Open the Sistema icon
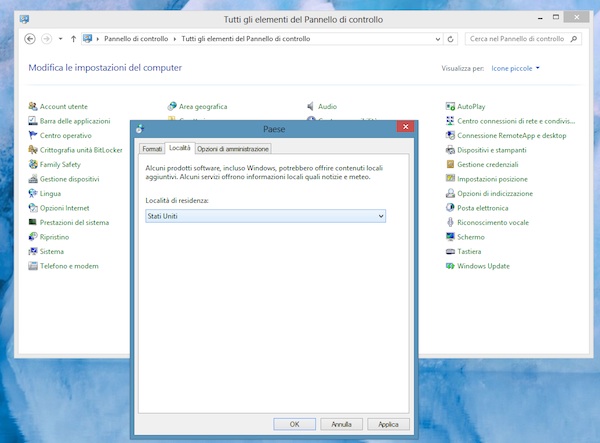Viewport: 600px width, 443px height. pos(33,251)
